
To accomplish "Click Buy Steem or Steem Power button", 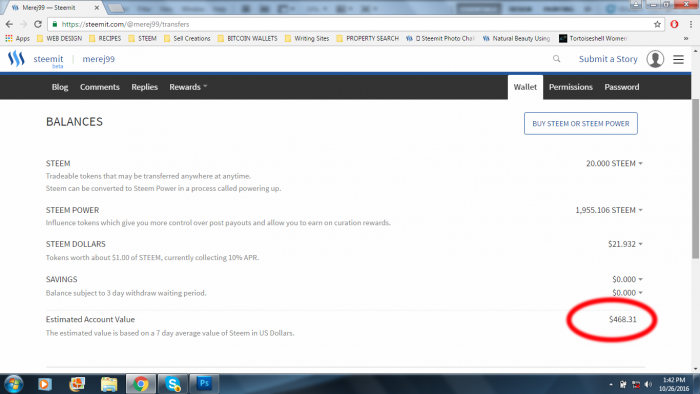I will click(580, 123).
